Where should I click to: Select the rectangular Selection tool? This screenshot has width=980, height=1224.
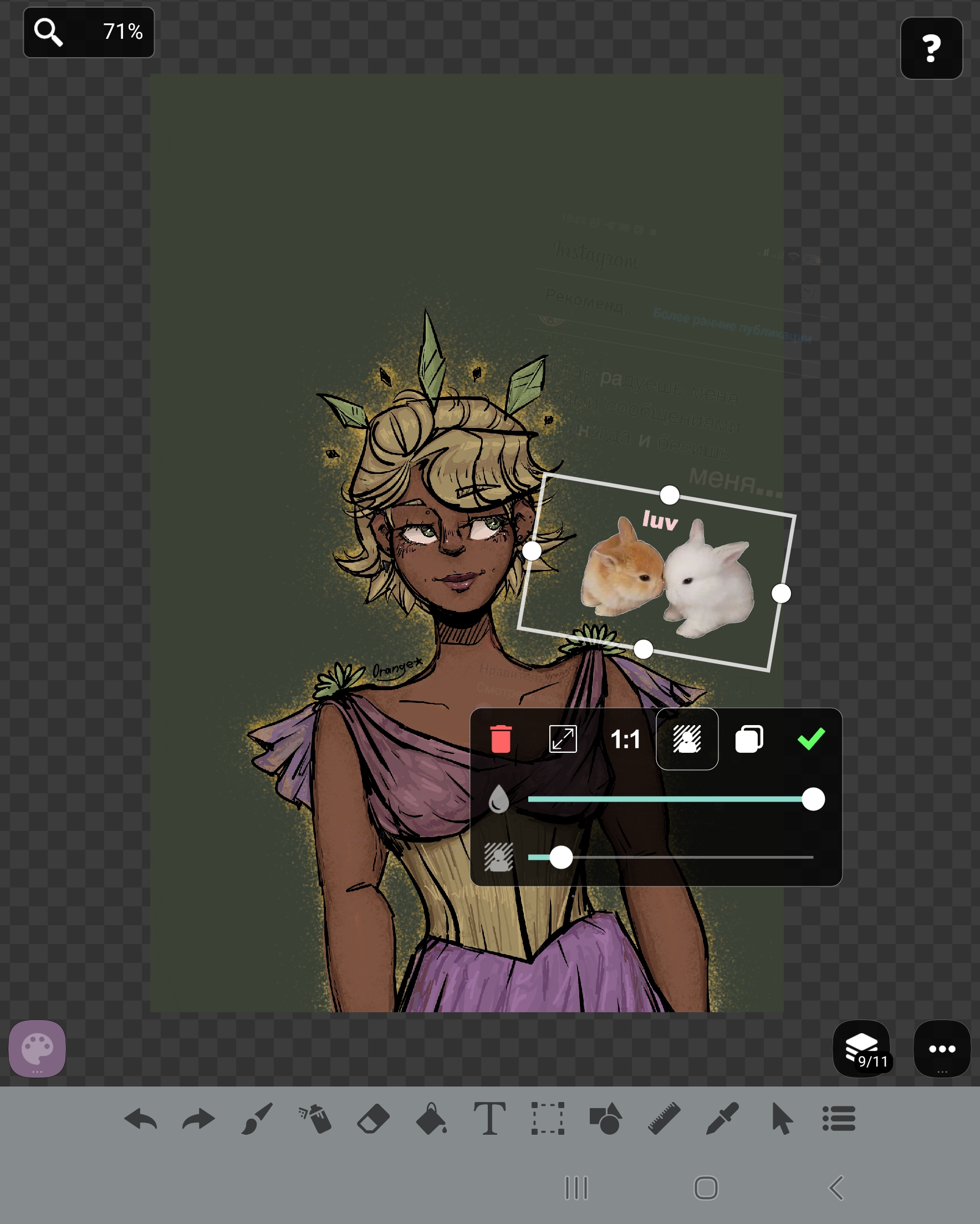pos(548,1119)
